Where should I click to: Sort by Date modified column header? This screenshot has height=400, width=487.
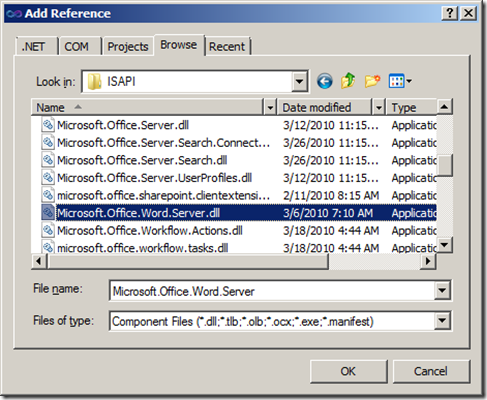click(325, 107)
